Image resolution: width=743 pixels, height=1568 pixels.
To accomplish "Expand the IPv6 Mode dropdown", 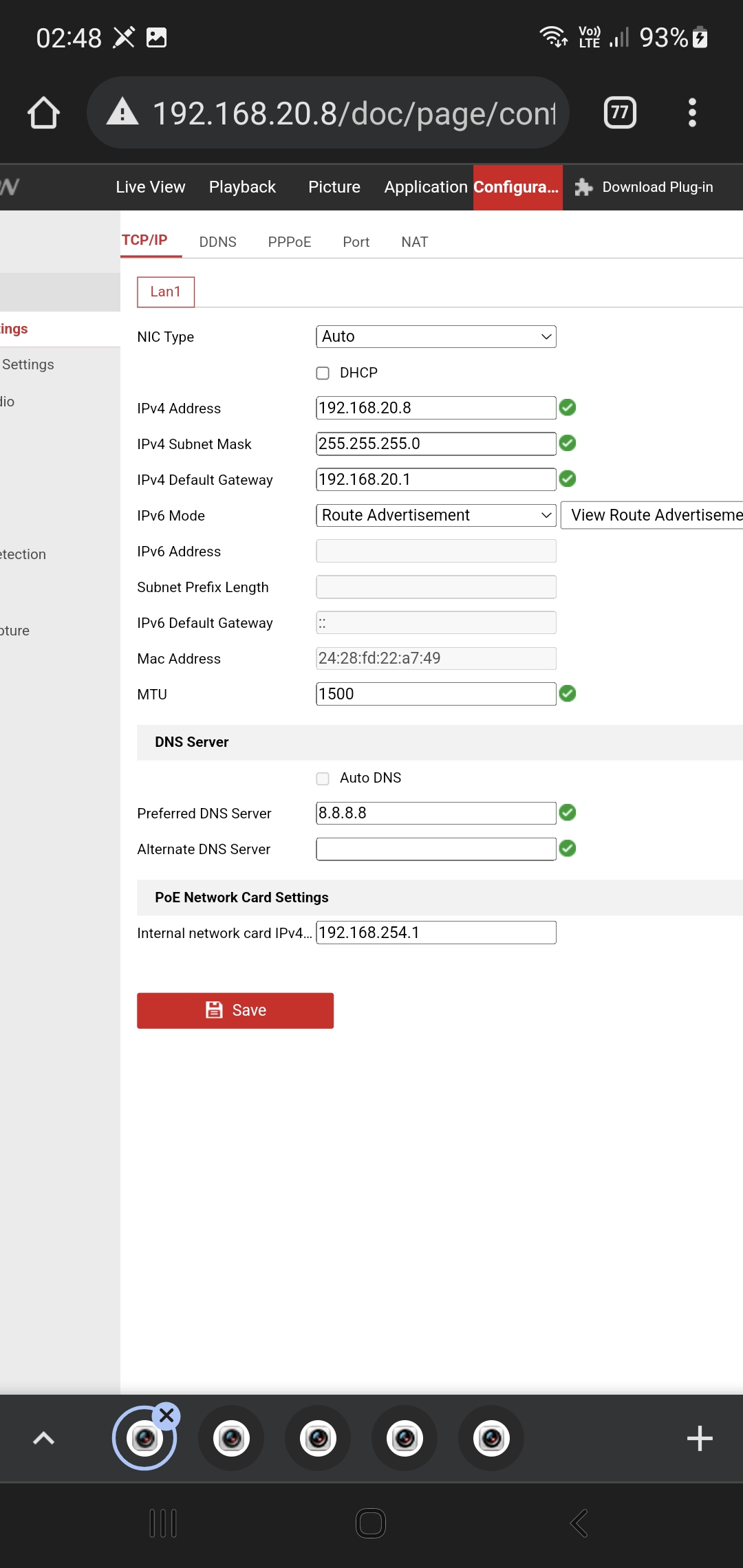I will (x=435, y=516).
